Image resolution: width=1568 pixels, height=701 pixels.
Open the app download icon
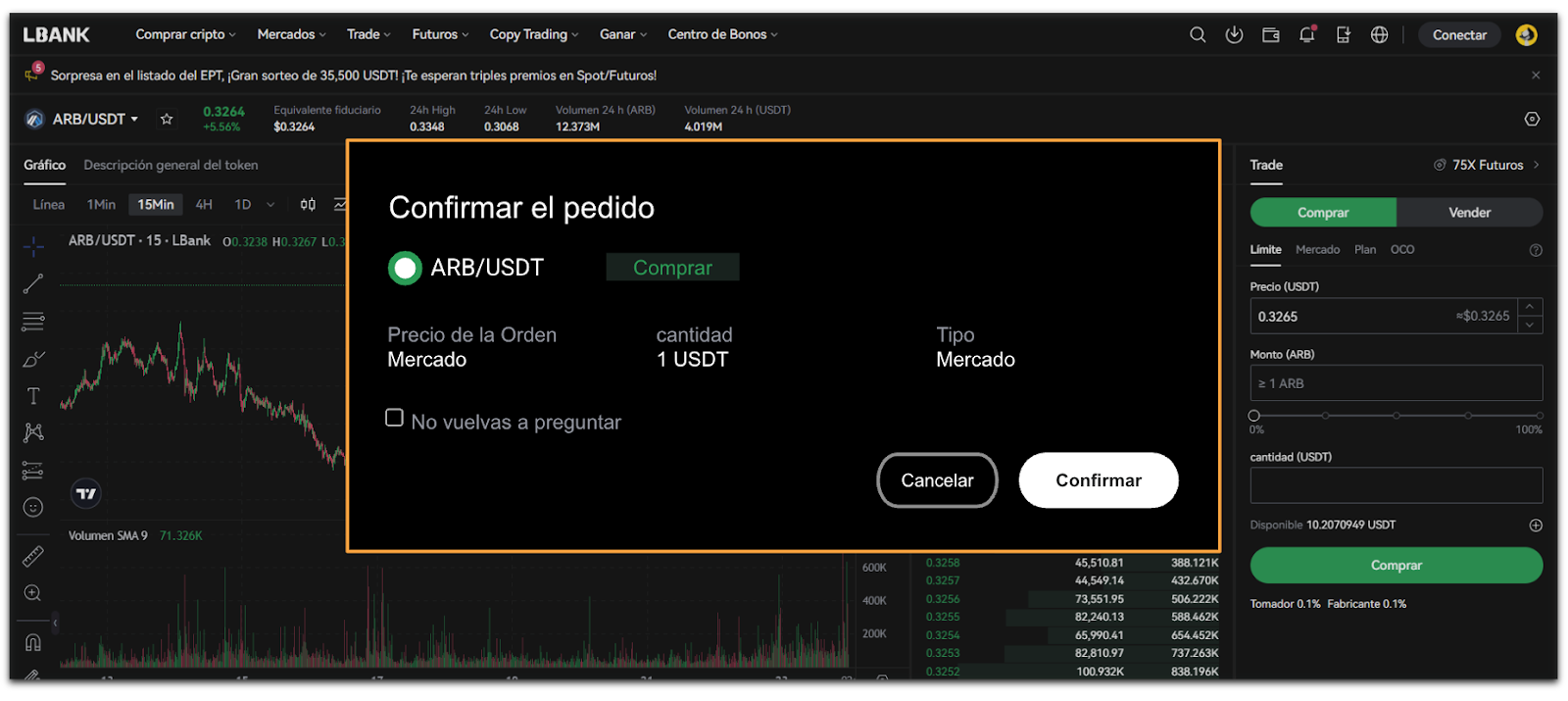[x=1234, y=34]
